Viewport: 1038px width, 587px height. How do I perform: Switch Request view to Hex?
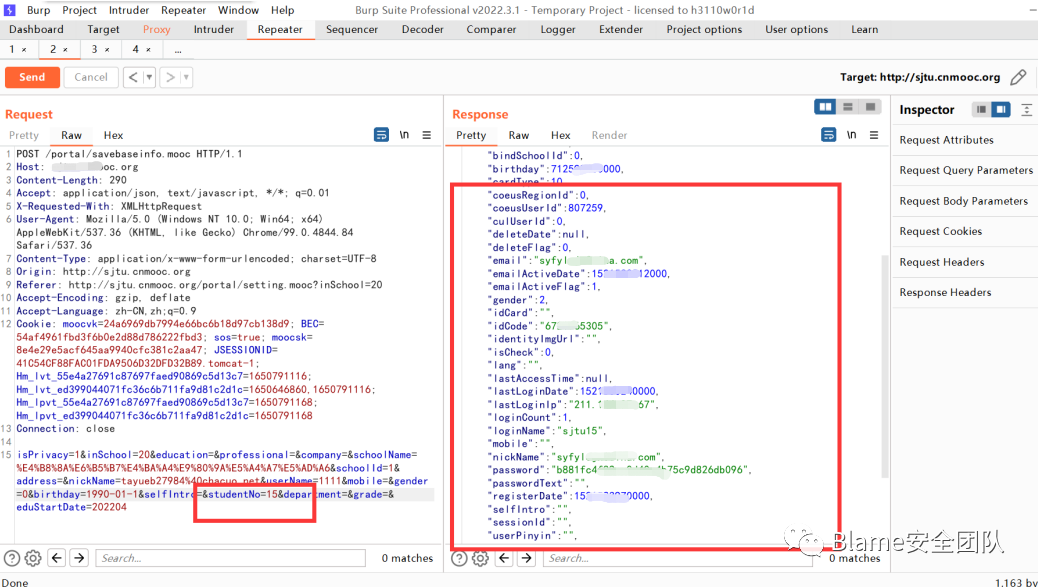[x=113, y=135]
